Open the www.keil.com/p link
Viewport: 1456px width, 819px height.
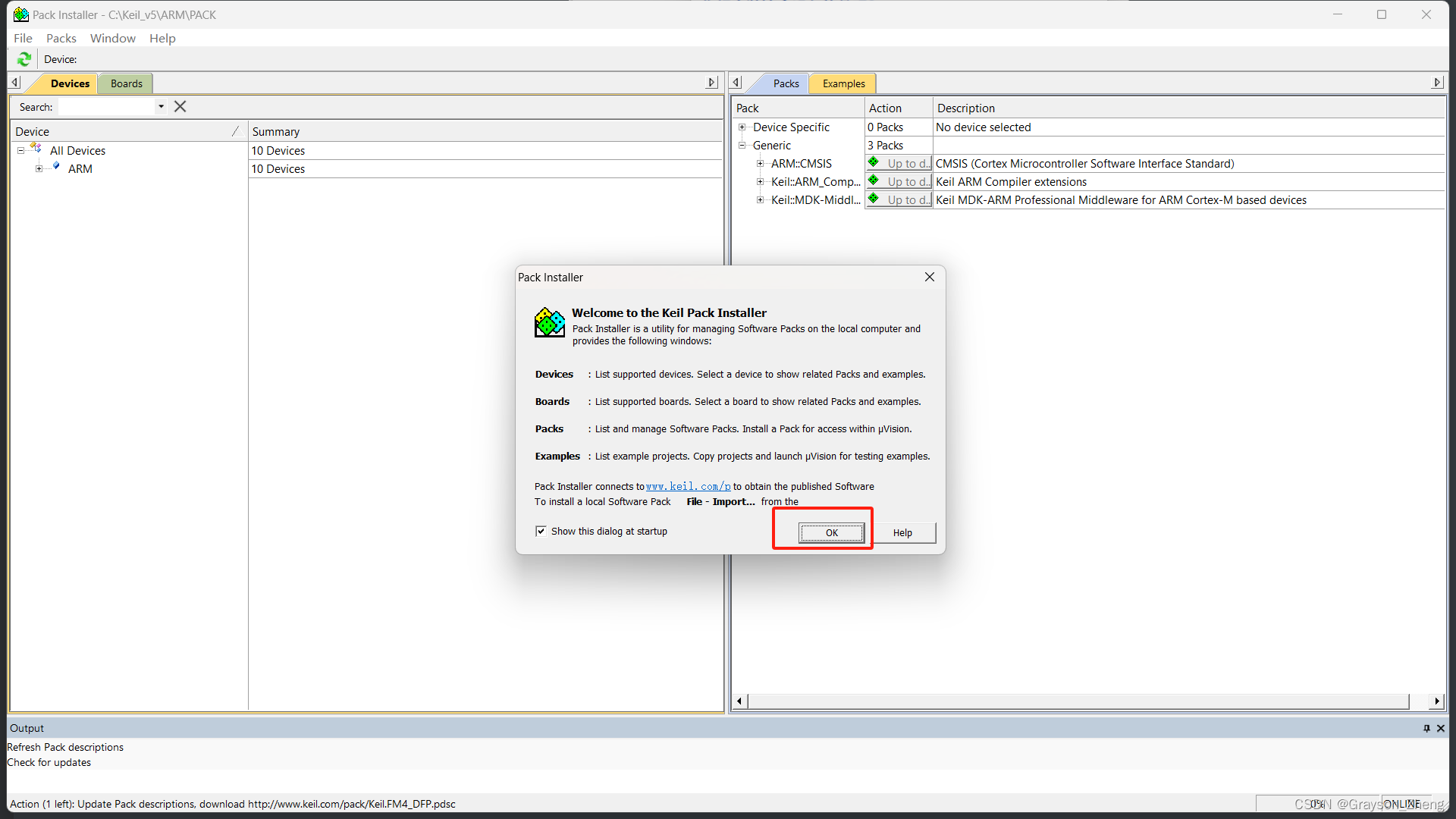point(688,486)
